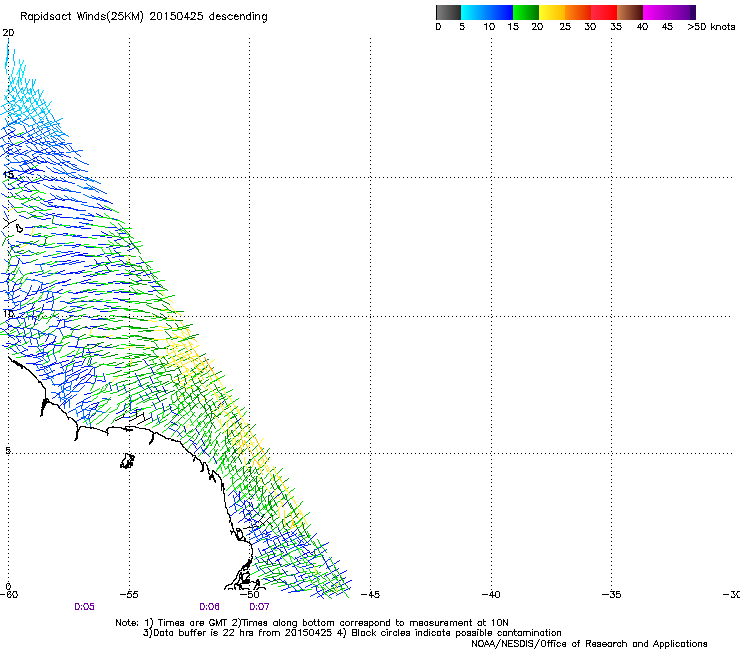740x650 pixels.
Task: Click the legend label '25'
Action: [x=565, y=26]
